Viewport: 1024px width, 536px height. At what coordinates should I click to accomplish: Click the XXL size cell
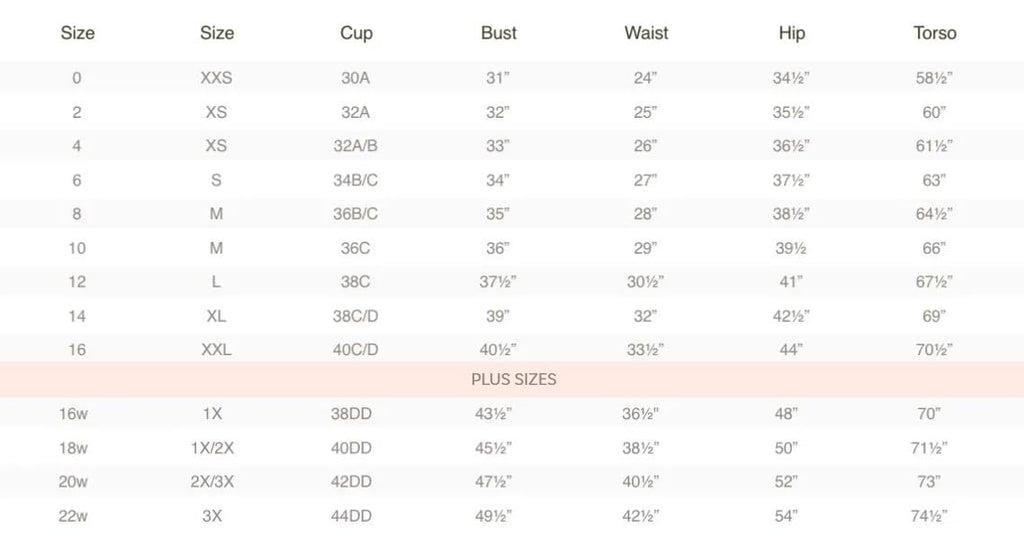click(x=216, y=350)
